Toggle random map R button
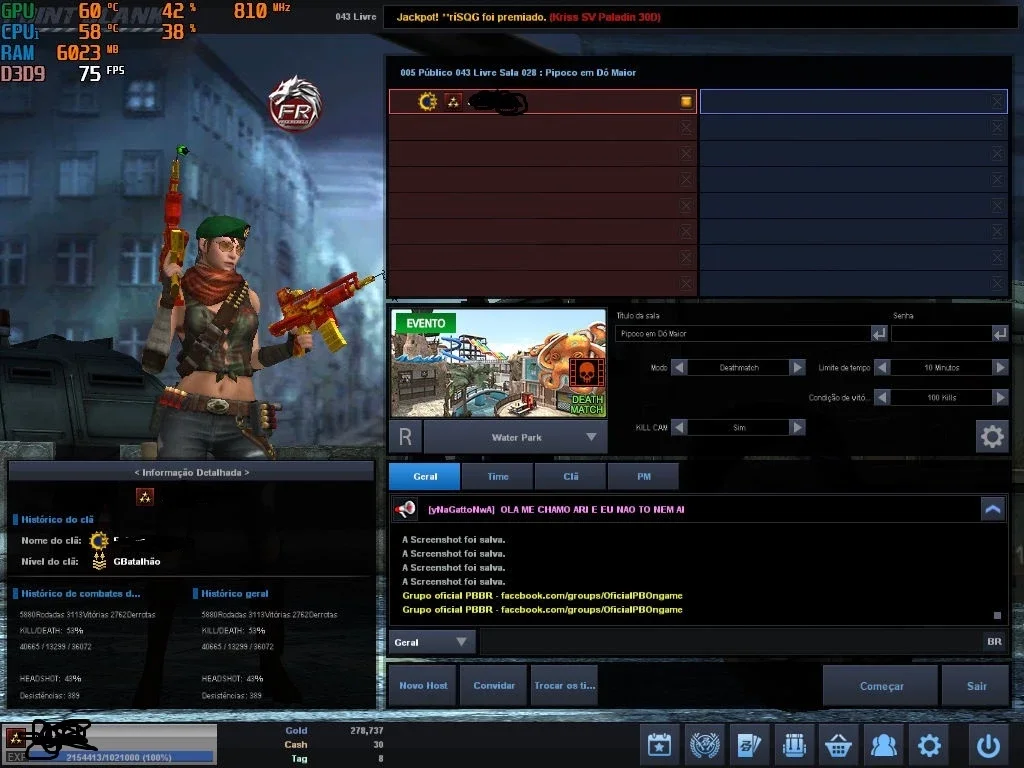This screenshot has width=1024, height=768. click(405, 437)
